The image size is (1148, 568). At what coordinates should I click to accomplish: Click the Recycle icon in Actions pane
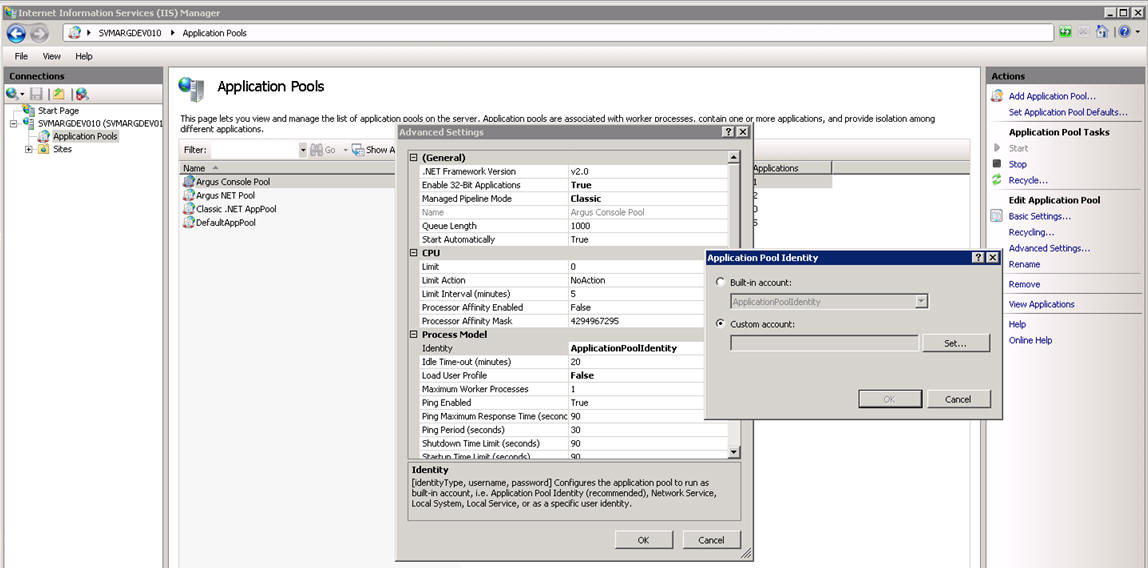coord(996,180)
